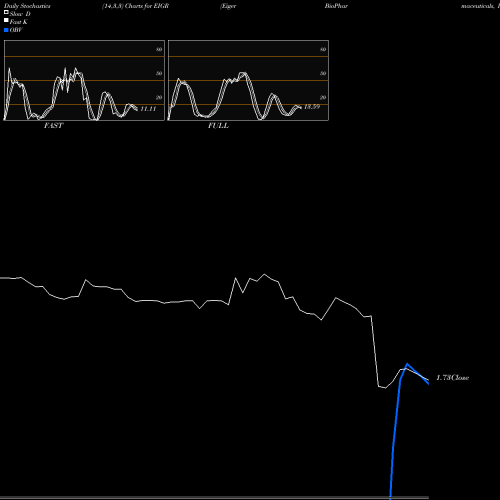
Task: Click the FULL label under chart
Action: [218, 126]
